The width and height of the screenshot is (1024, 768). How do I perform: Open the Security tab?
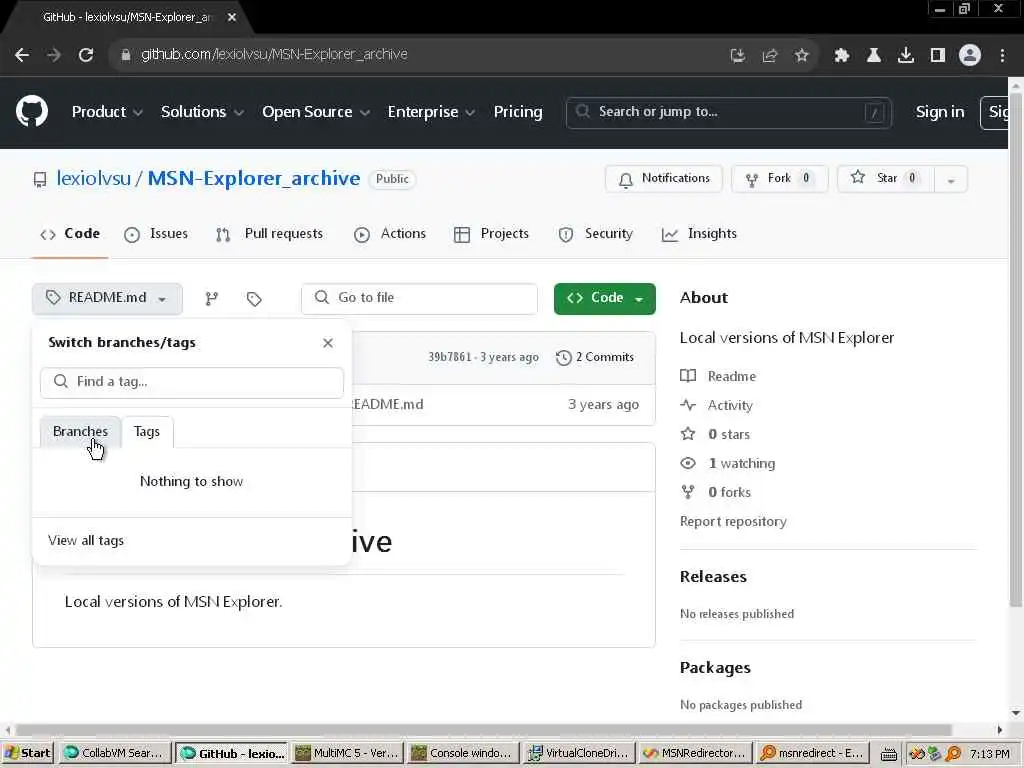[x=596, y=234]
